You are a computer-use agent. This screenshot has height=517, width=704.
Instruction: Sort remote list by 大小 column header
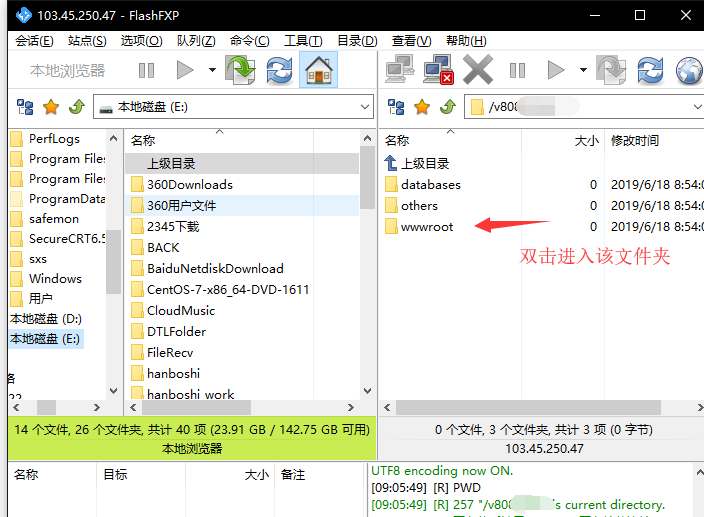click(586, 140)
